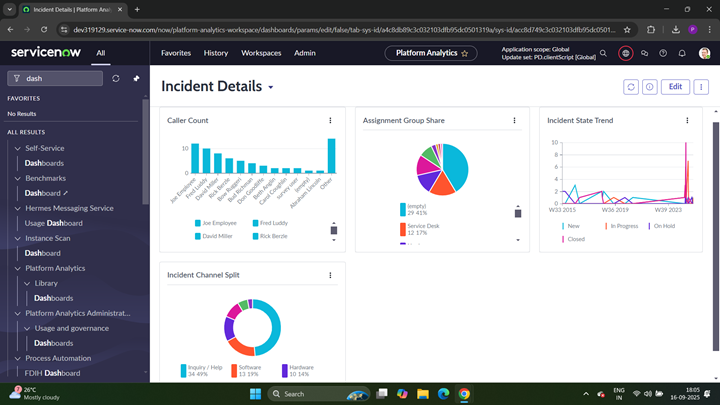Open Chrome extensions puzzle icon

pyautogui.click(x=651, y=30)
